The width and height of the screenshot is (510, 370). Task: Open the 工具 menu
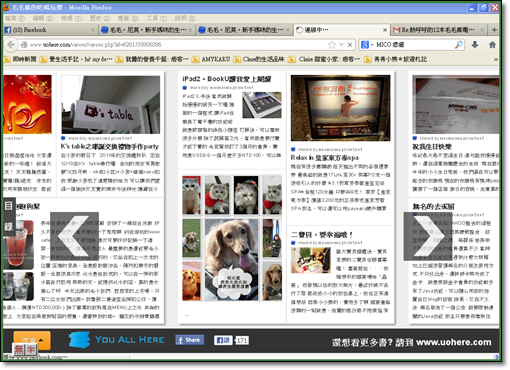click(157, 18)
